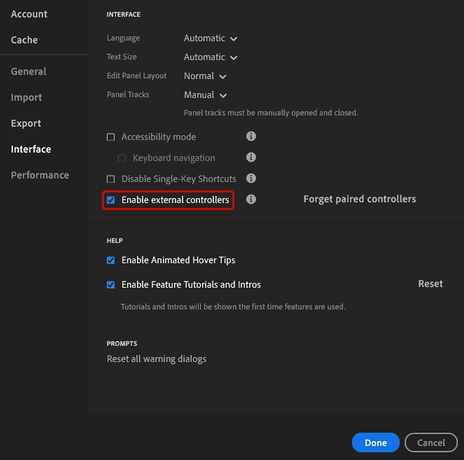Open Panel Tracks Manual dropdown

coord(205,95)
